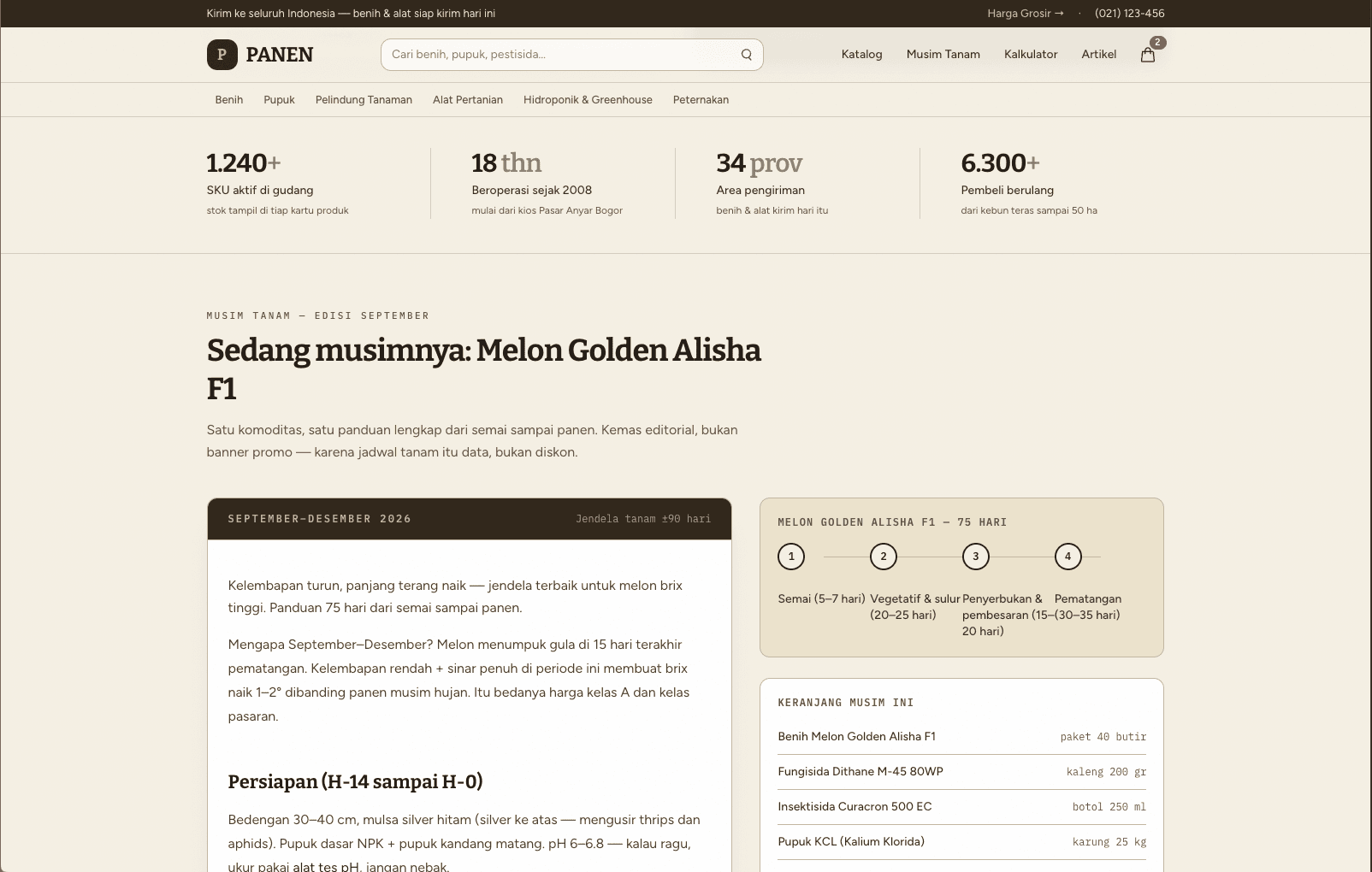Select step 3 circle in melon timeline

(x=976, y=557)
